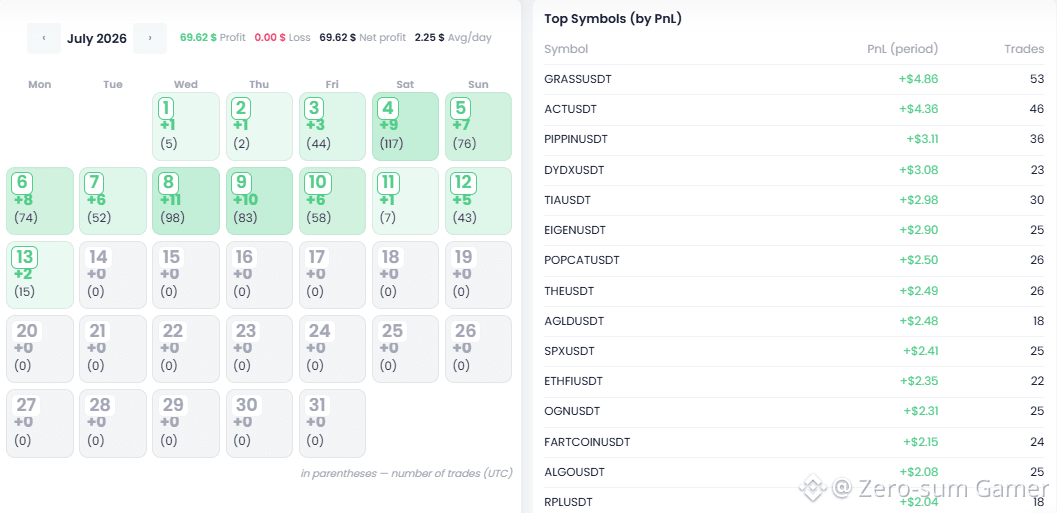Screen dimensions: 1057x513
Task: Sort by PnL (period) column header
Action: tap(903, 49)
